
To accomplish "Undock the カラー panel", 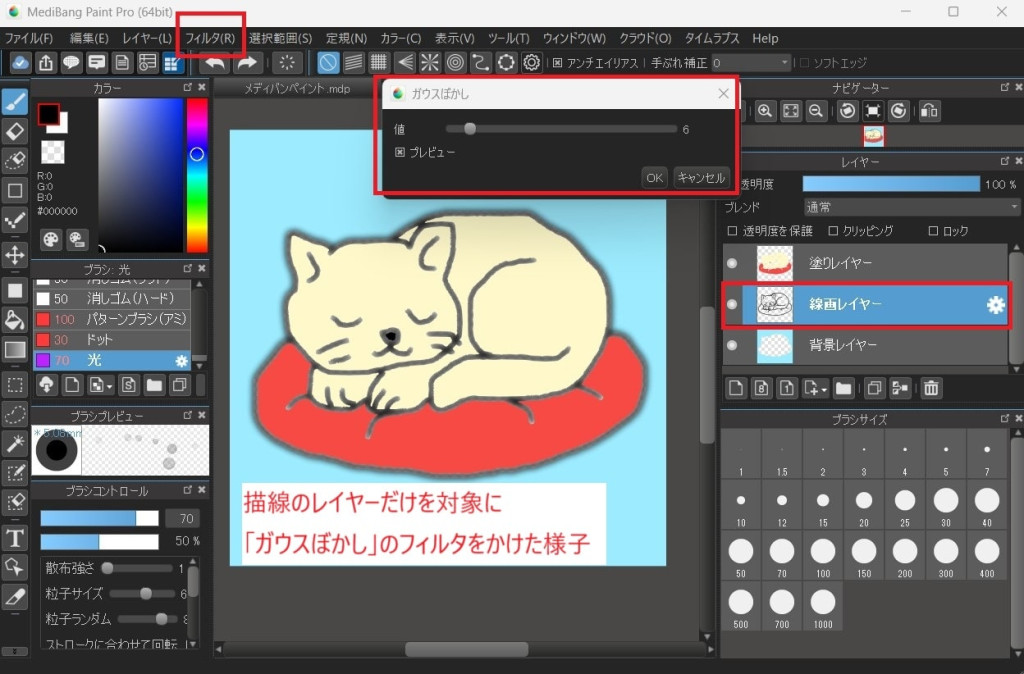I will (187, 87).
